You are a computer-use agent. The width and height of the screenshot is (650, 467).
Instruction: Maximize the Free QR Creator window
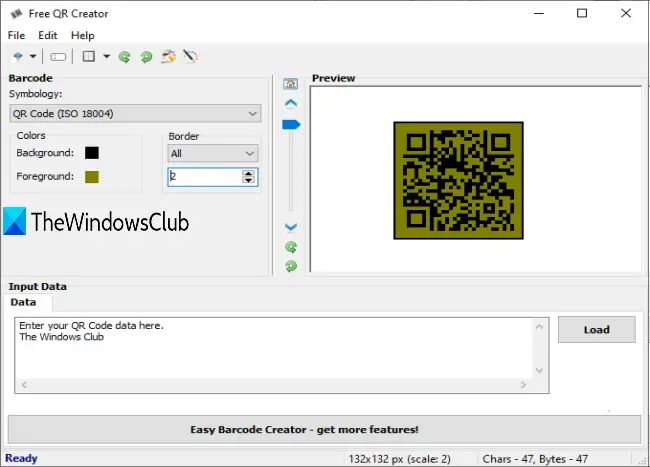tap(582, 13)
